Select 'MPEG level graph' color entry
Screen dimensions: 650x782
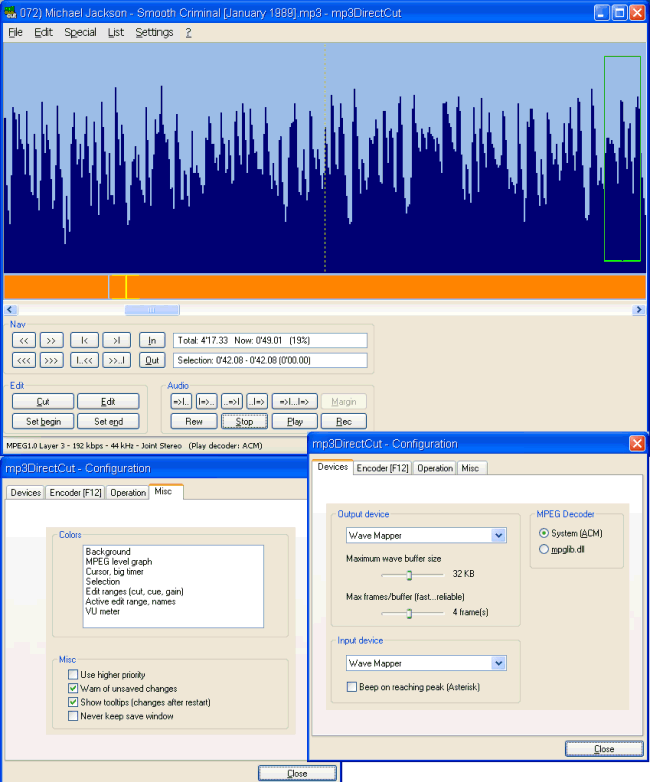(119, 562)
